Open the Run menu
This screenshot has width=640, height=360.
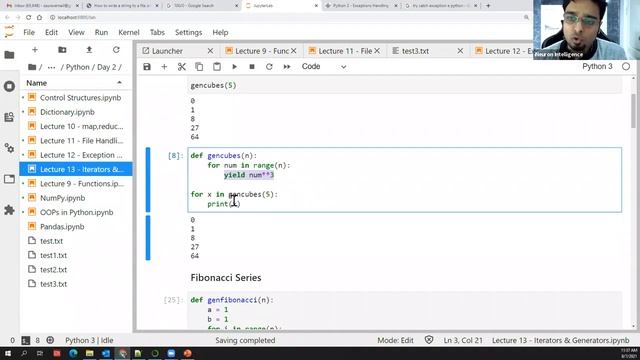pos(101,32)
